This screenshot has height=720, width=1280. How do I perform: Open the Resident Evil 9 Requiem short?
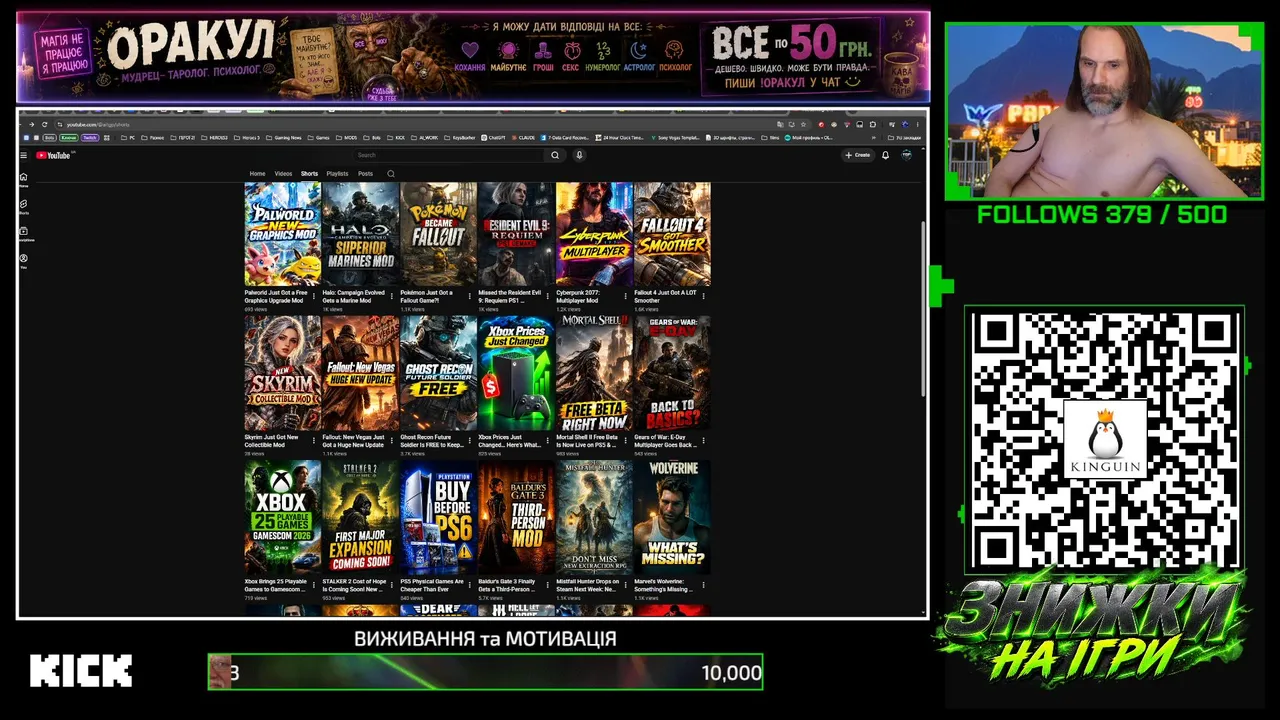click(516, 234)
